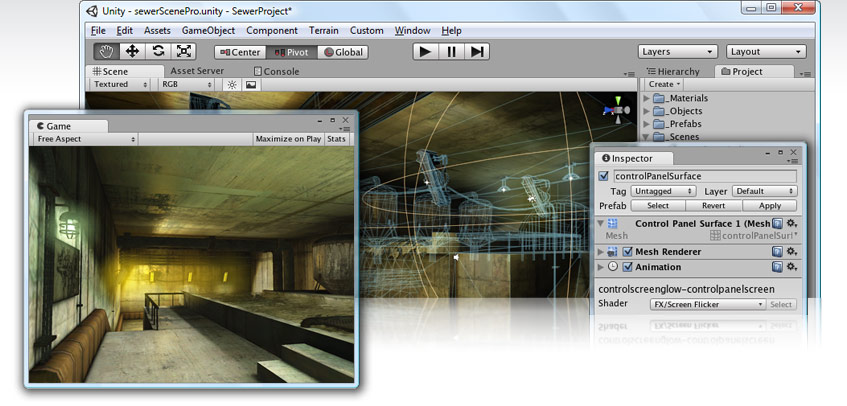Toggle the controlPanelSurface active checkbox

tap(603, 176)
